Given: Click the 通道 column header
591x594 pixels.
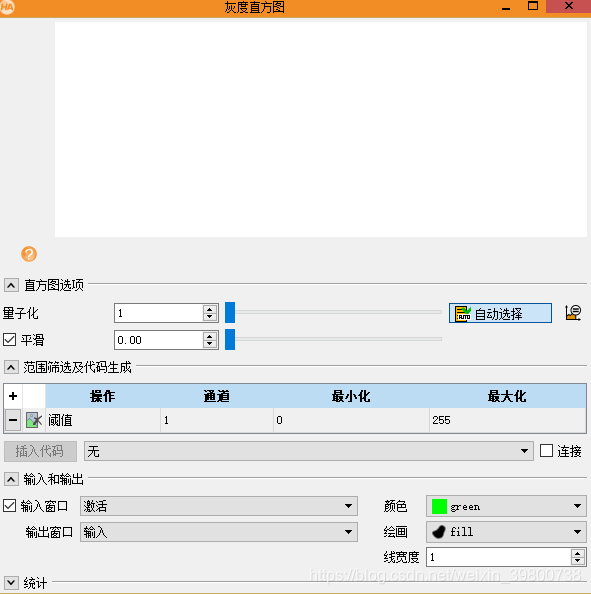Looking at the screenshot, I should (217, 396).
